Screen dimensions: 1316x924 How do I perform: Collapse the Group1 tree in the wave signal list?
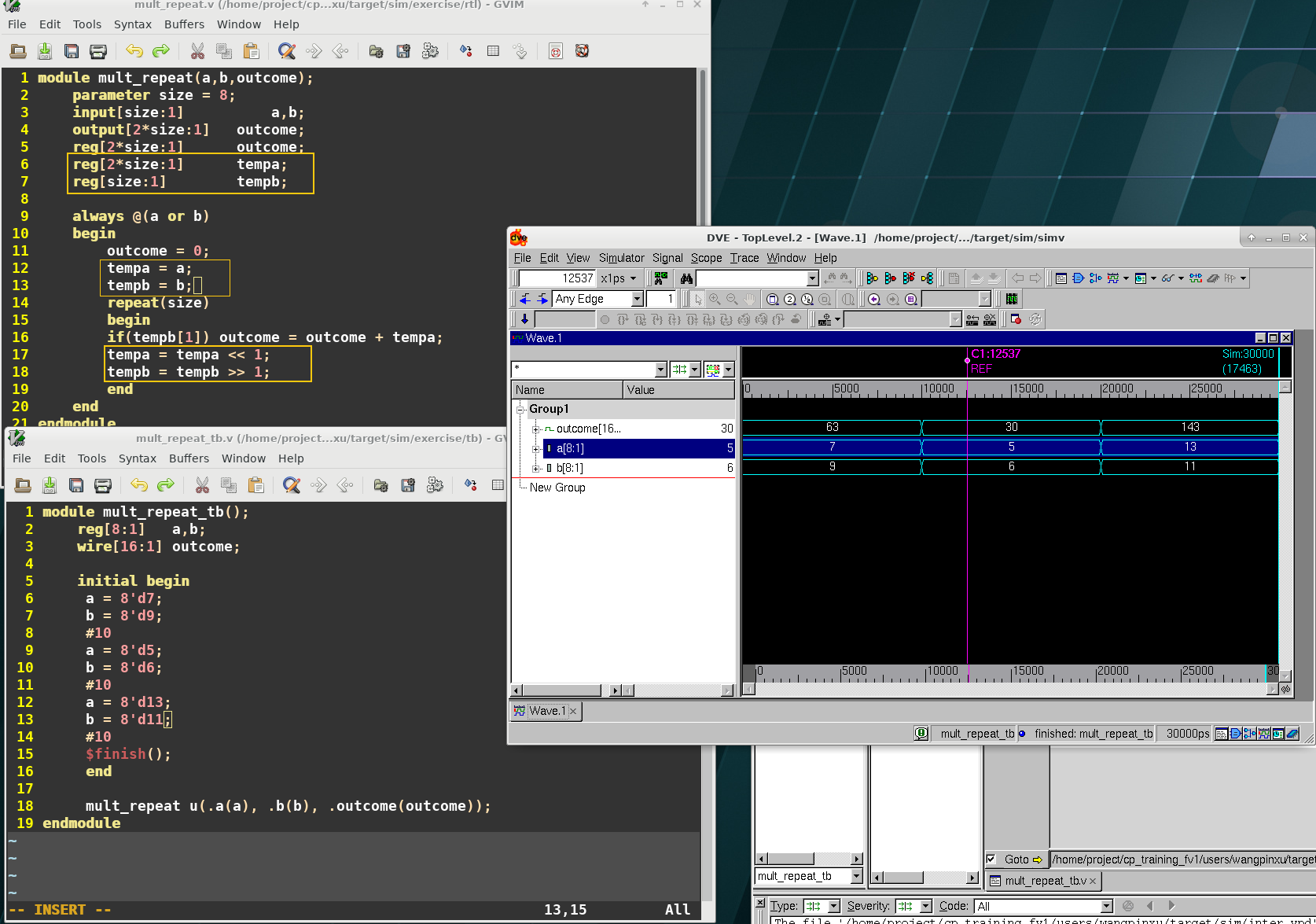point(520,409)
